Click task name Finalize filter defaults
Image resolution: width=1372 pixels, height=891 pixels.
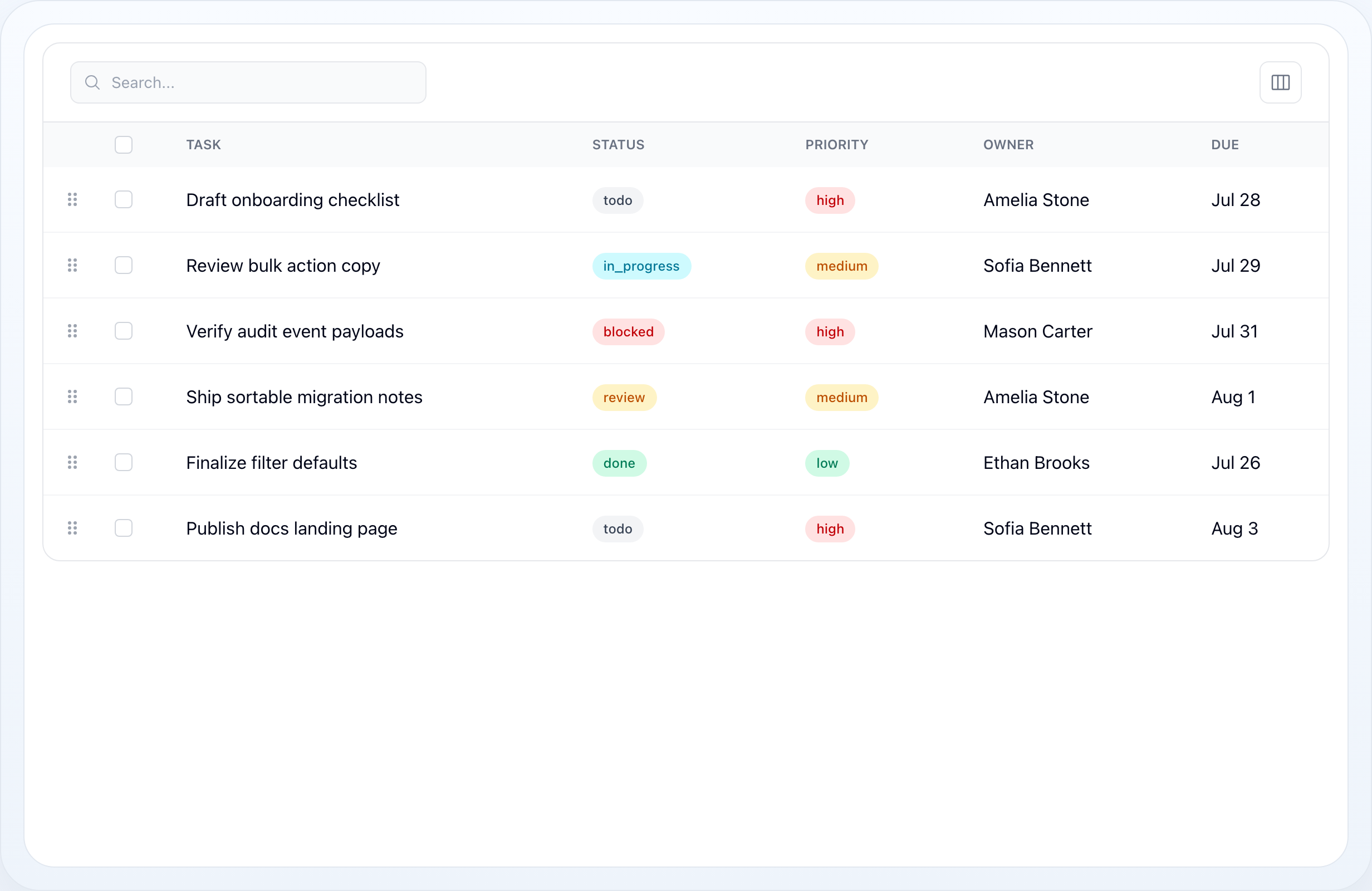272,463
